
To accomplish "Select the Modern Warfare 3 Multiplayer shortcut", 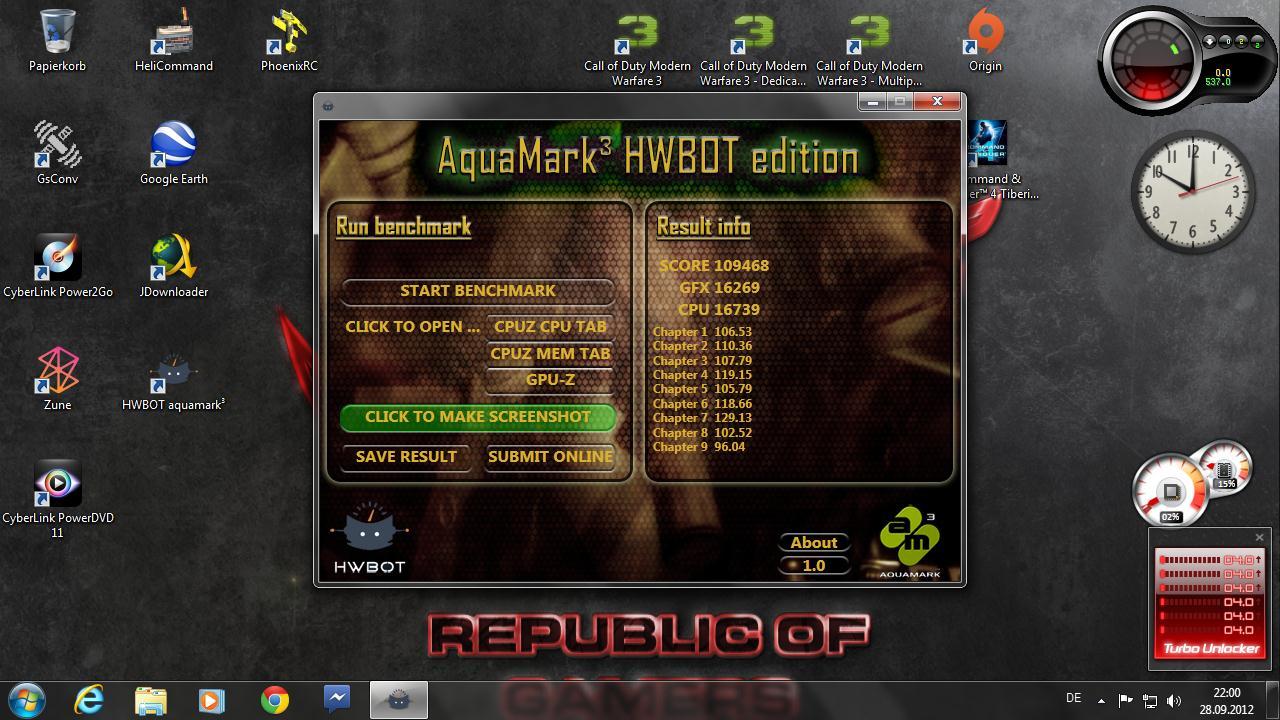I will [869, 48].
